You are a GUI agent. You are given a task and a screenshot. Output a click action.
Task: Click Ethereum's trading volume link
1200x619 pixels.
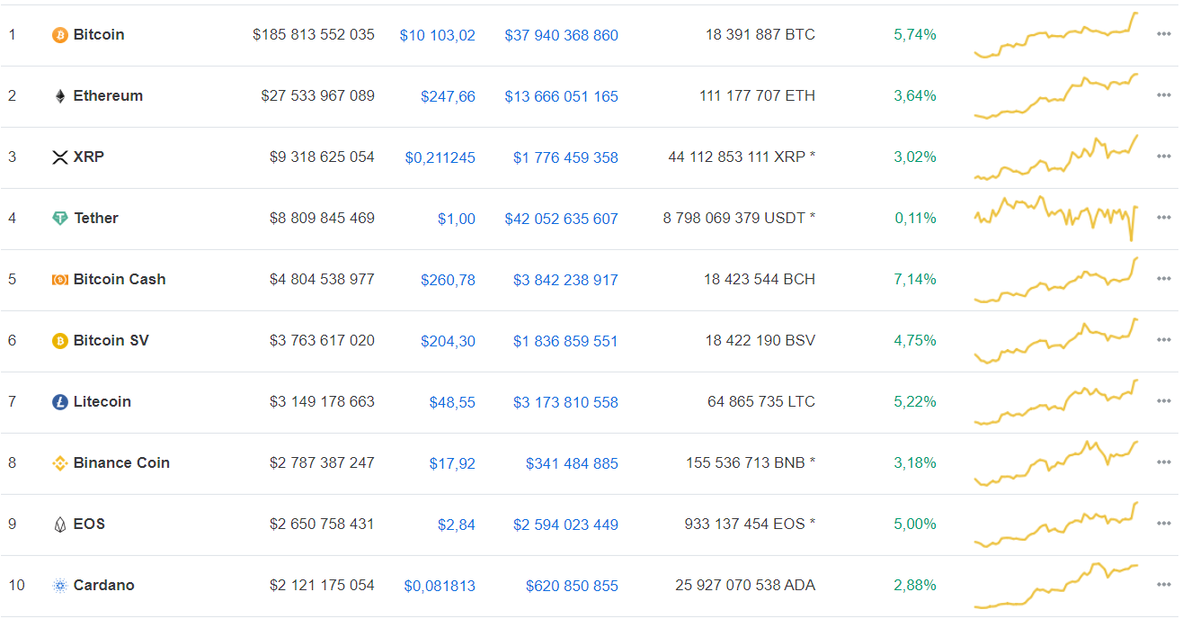(x=561, y=96)
